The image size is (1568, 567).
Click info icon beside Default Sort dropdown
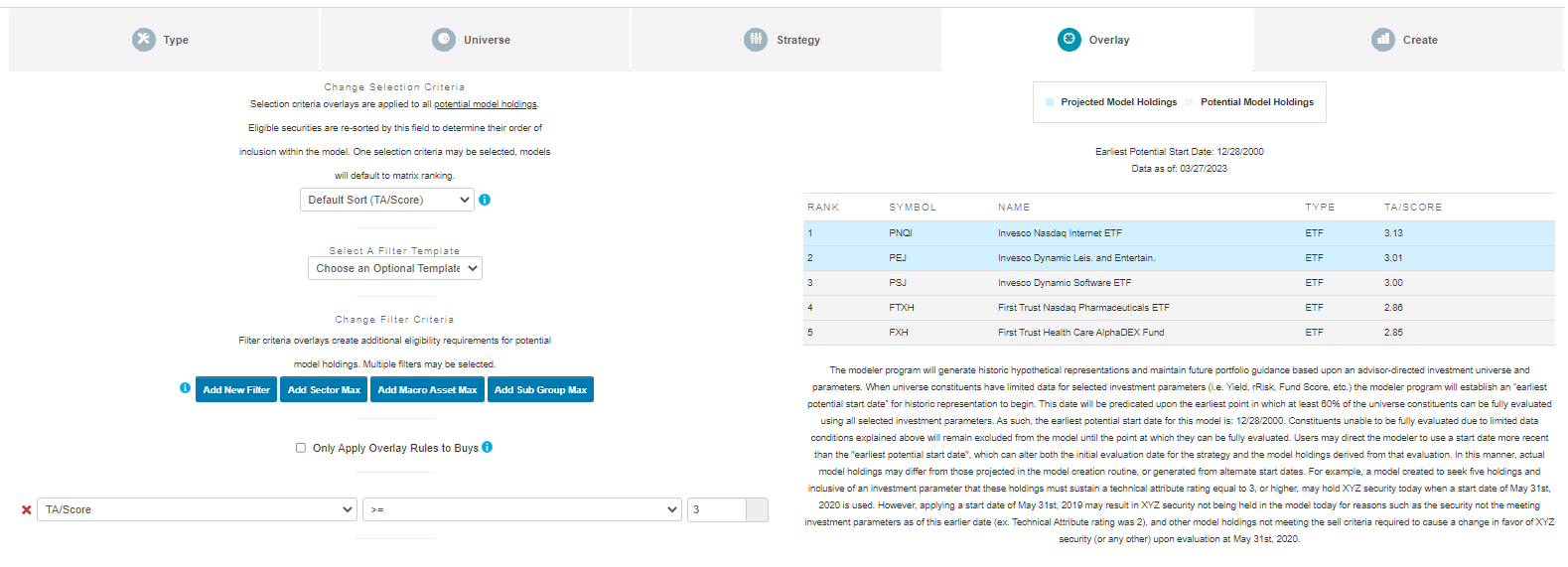485,200
